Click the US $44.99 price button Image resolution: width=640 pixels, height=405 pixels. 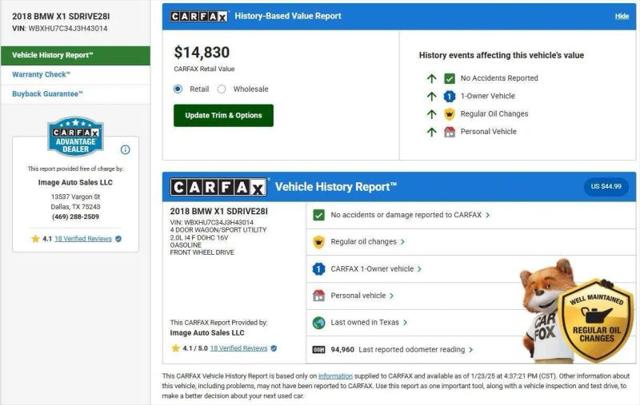[x=606, y=187]
